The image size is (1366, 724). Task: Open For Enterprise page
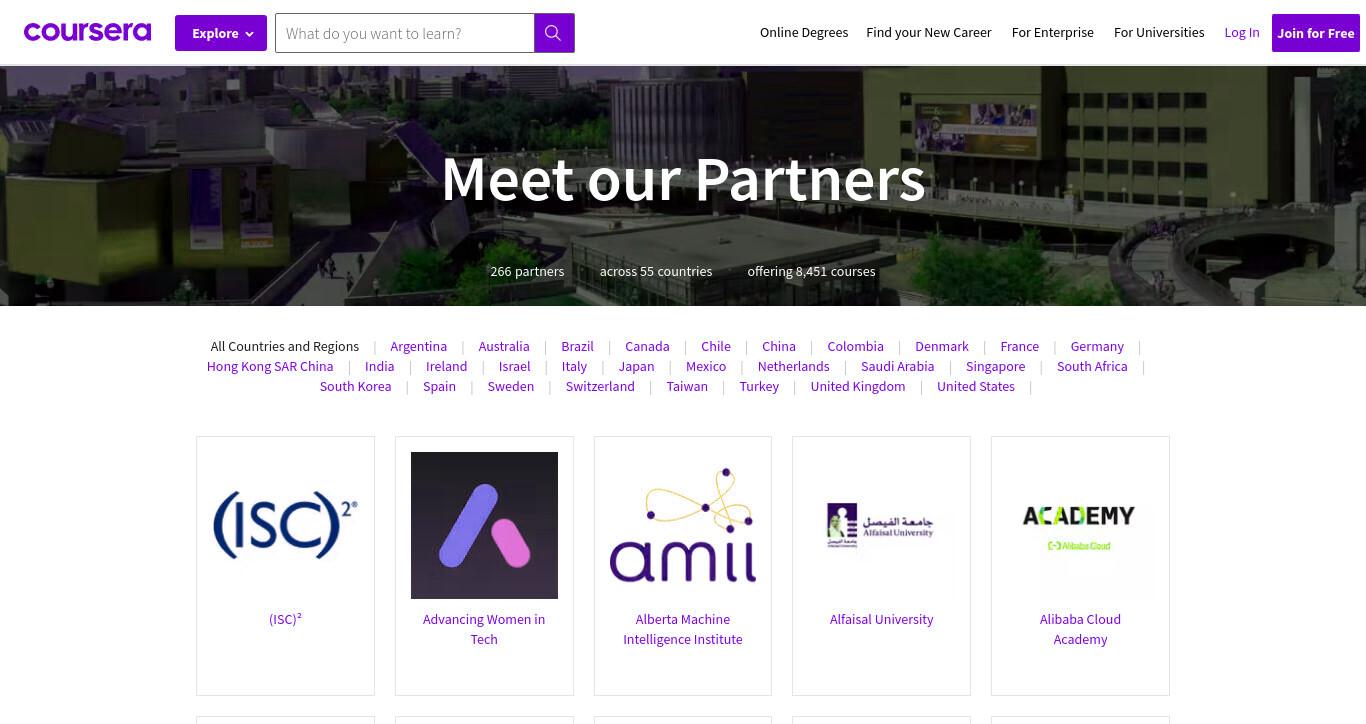coord(1053,33)
